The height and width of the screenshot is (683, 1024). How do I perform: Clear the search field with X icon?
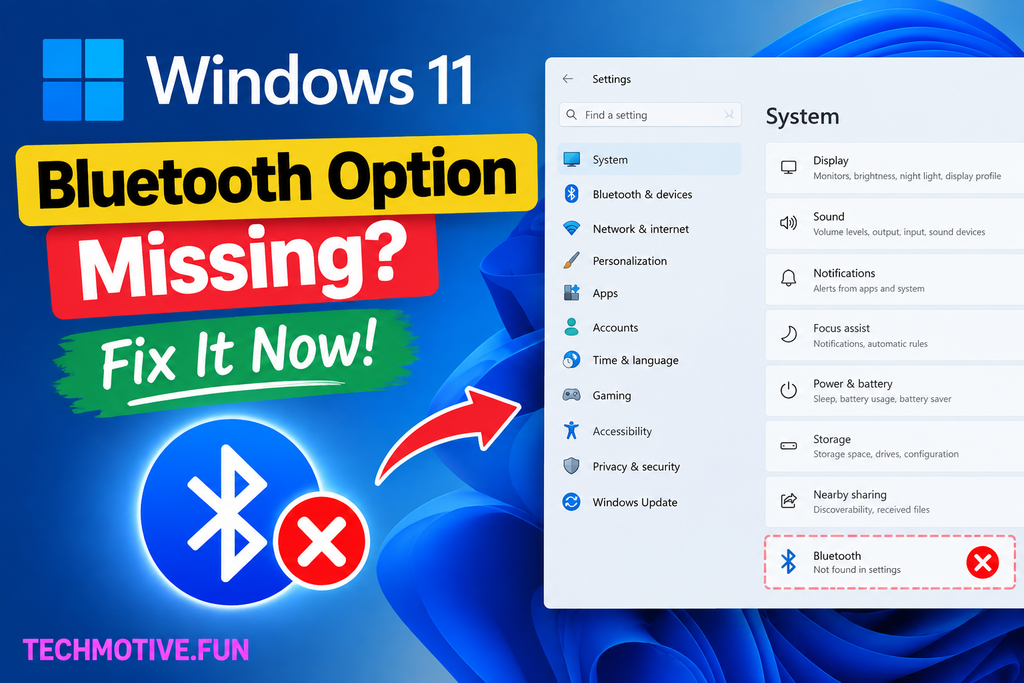(729, 115)
